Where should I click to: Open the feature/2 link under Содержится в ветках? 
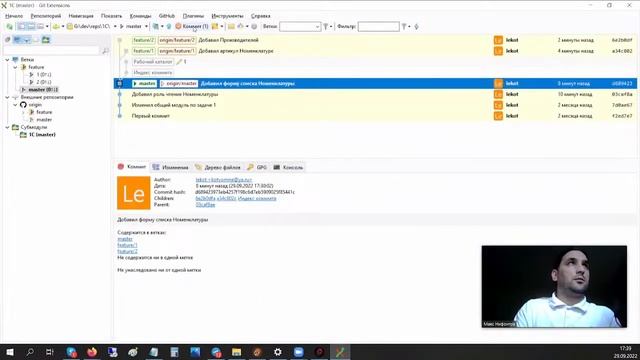tap(127, 251)
